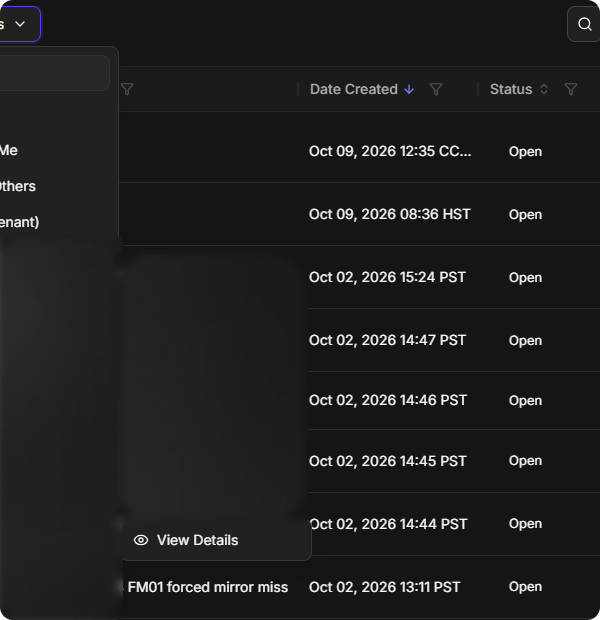Image resolution: width=600 pixels, height=620 pixels.
Task: Select the 'Oct 02, 2026 14:47 PST' date cell
Action: coord(387,340)
